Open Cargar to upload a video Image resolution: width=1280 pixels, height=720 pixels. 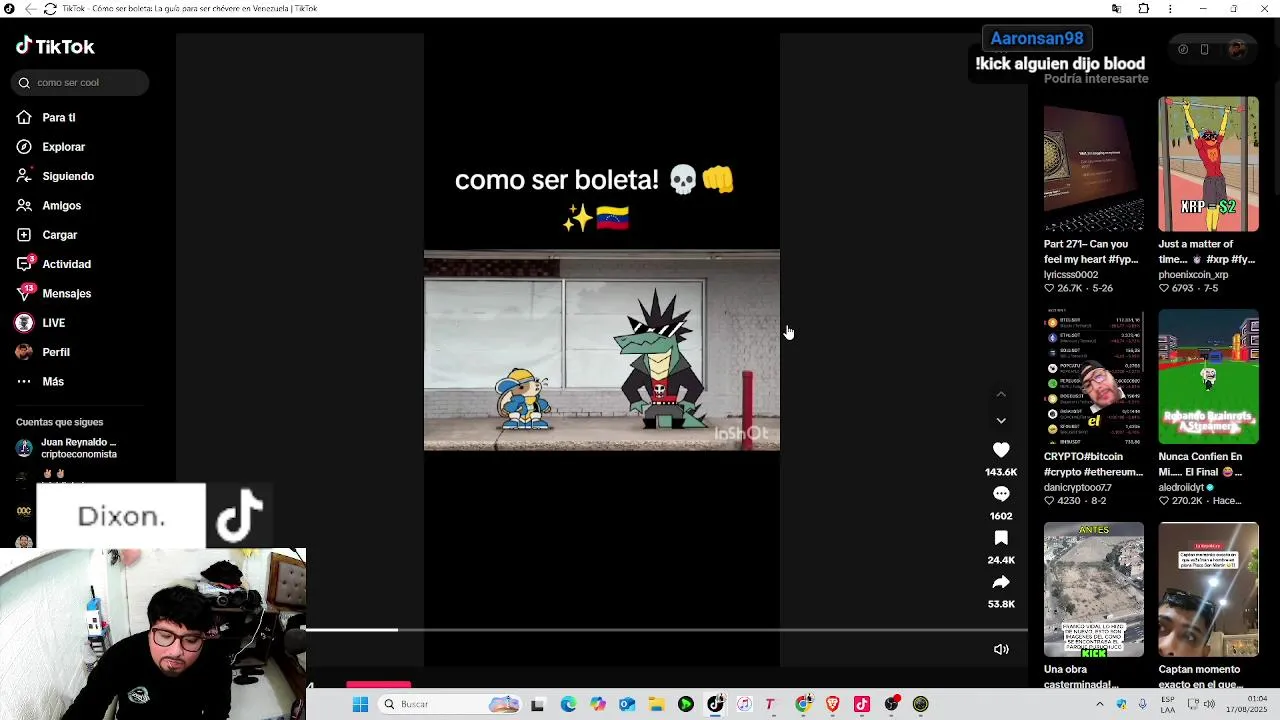tap(59, 235)
